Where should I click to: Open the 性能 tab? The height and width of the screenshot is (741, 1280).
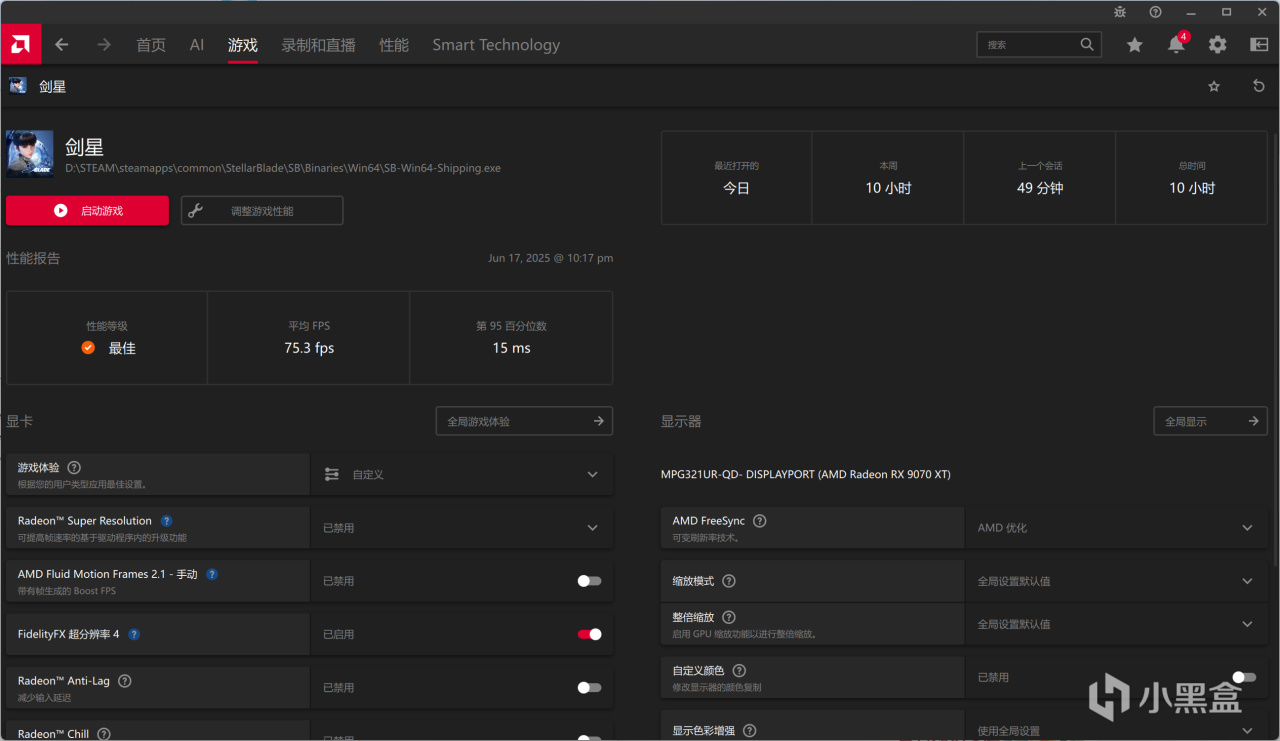tap(394, 45)
